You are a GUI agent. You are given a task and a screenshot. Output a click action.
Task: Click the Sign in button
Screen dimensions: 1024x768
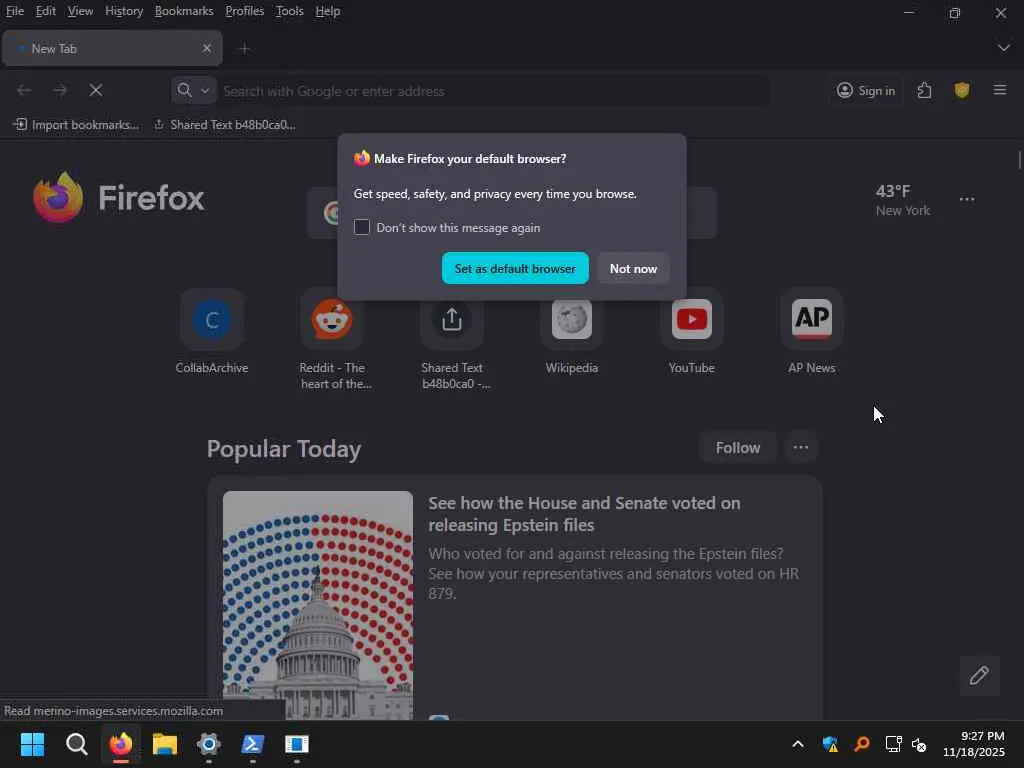pos(867,91)
